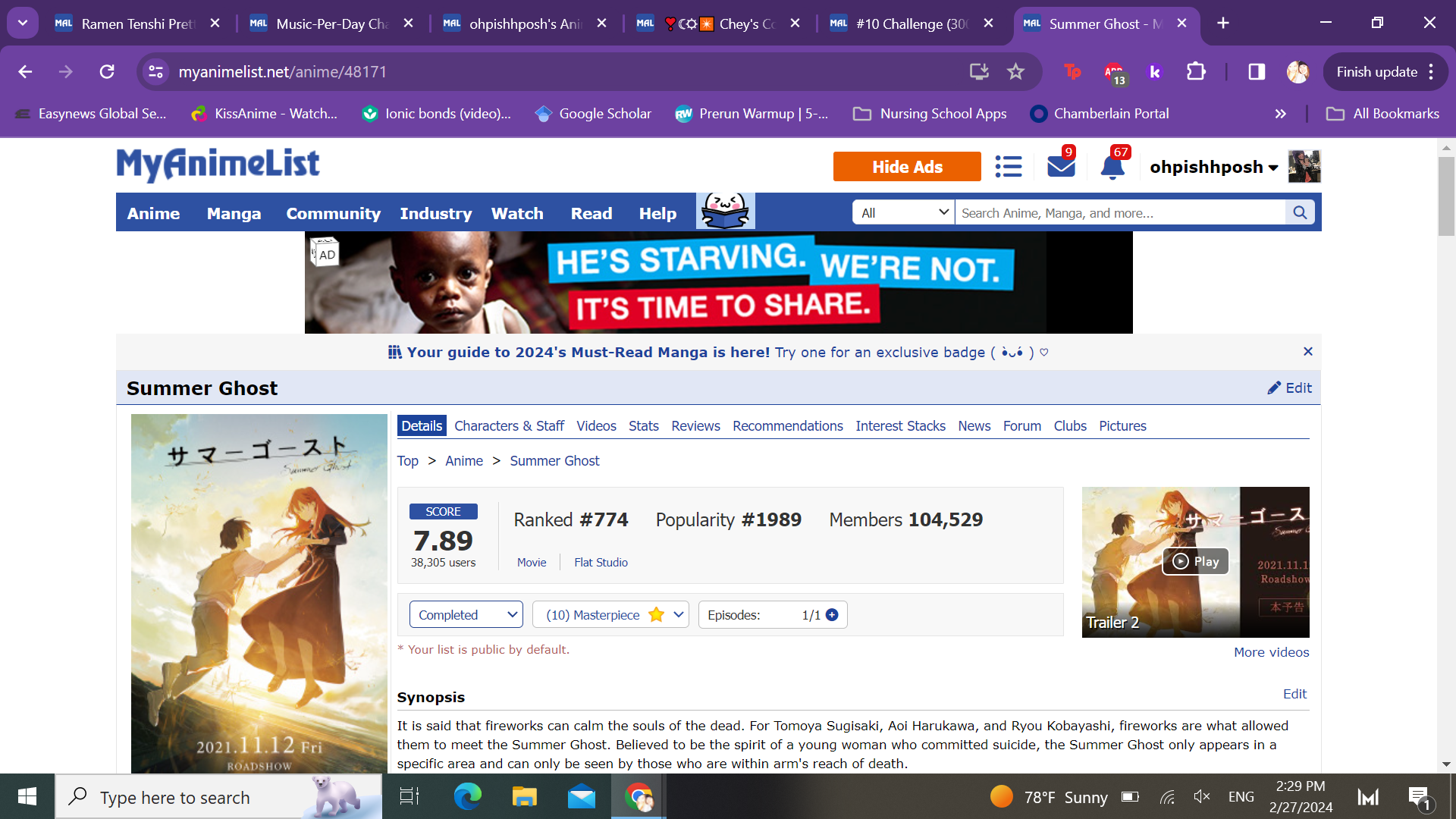Open the Extensions puzzle icon
The image size is (1456, 819).
1196,72
